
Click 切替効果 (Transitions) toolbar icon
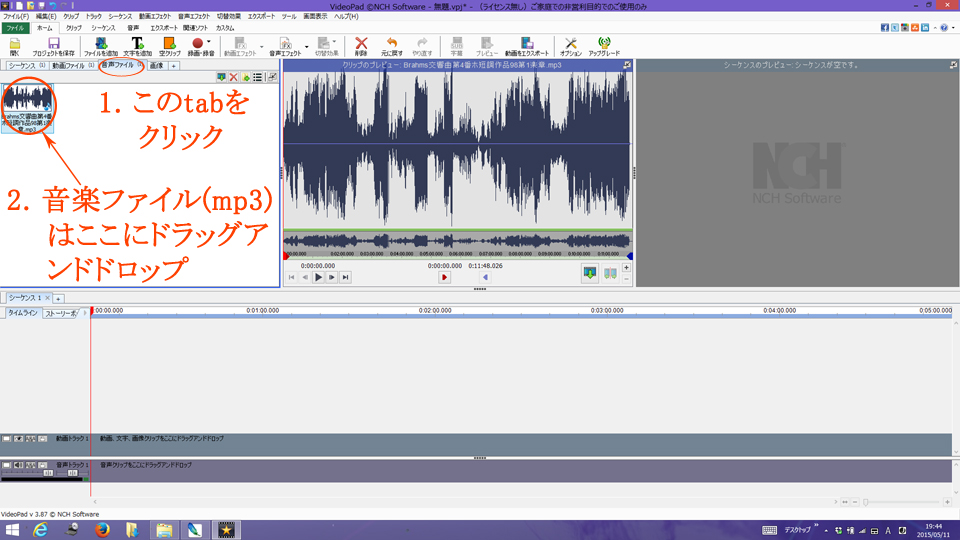point(323,43)
